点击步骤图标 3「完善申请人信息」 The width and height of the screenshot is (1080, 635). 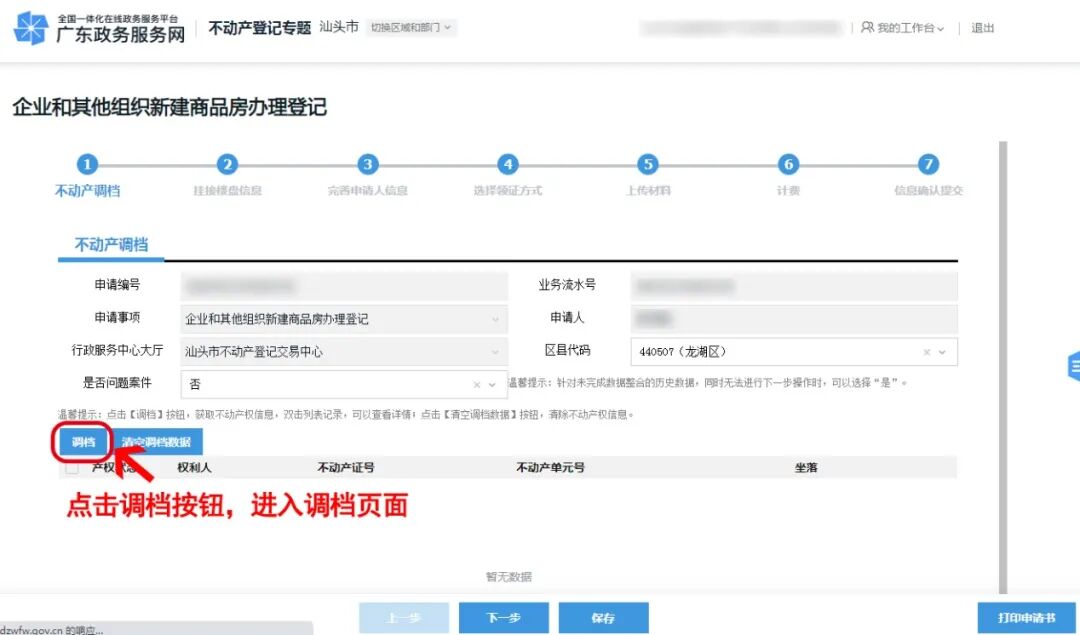point(367,164)
